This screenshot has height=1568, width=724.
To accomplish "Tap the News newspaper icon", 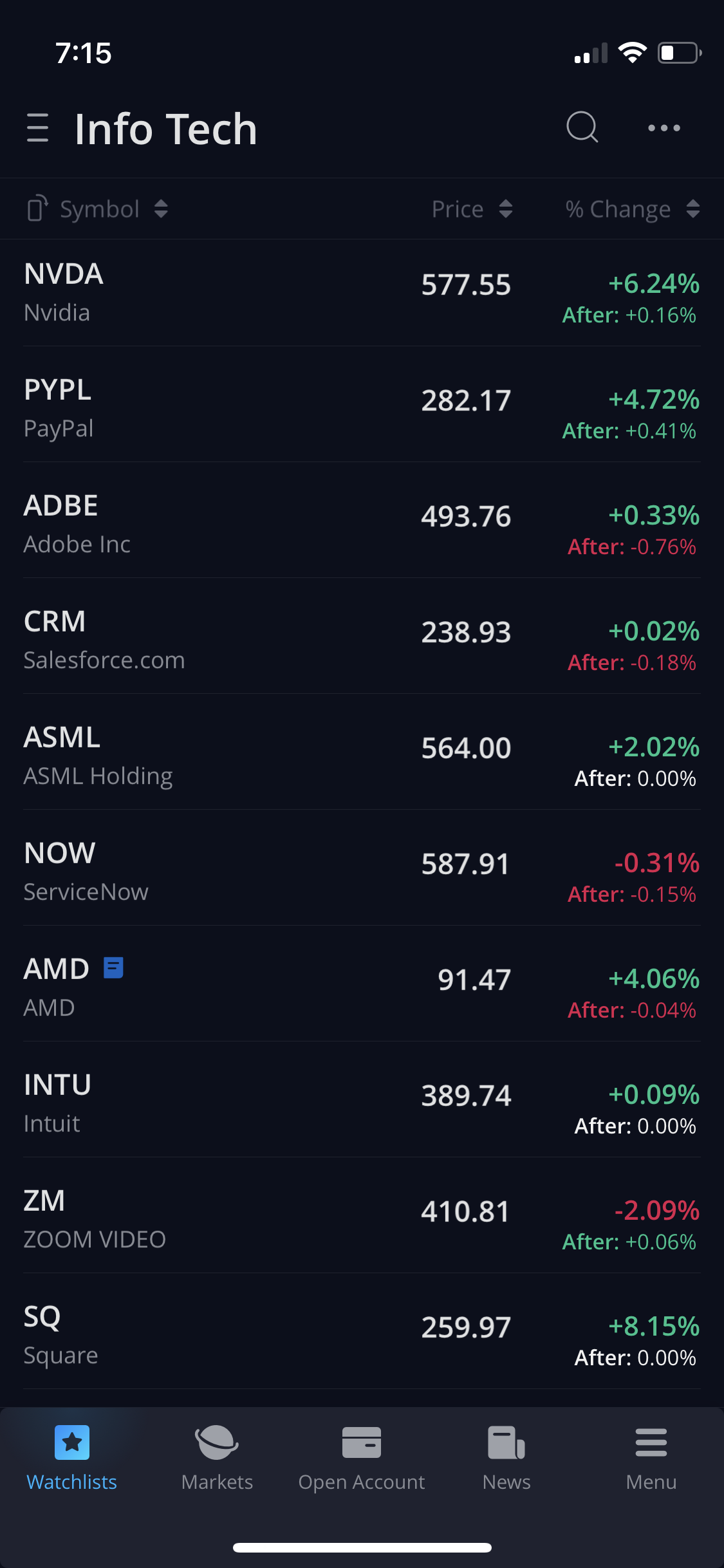I will (x=506, y=1442).
